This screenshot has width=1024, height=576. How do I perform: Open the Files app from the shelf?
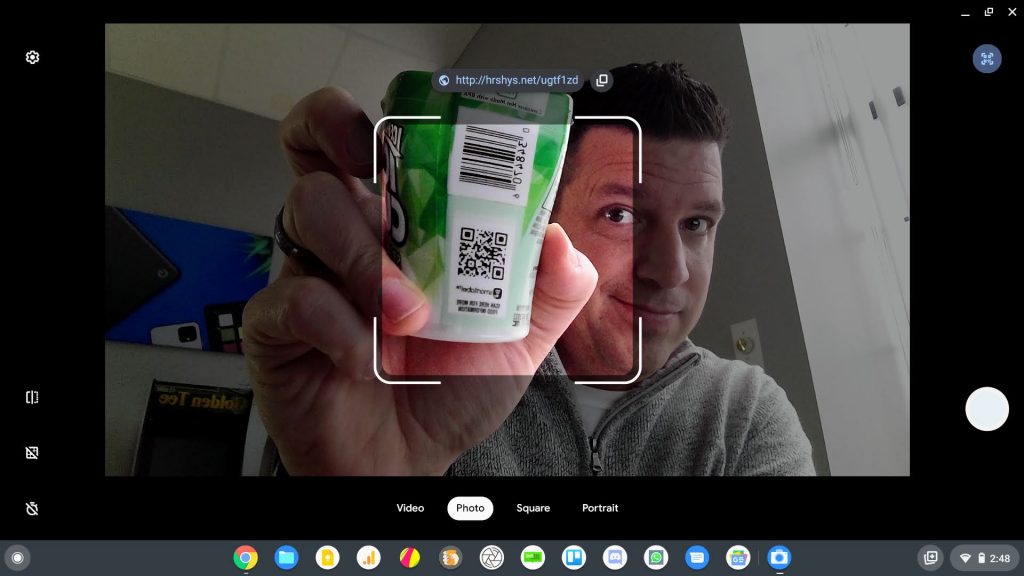click(x=286, y=558)
